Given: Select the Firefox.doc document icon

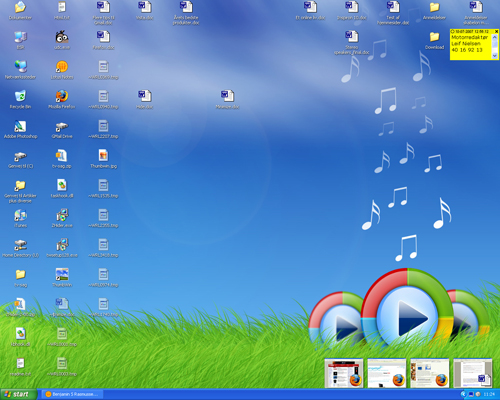Looking at the screenshot, I should [x=103, y=37].
